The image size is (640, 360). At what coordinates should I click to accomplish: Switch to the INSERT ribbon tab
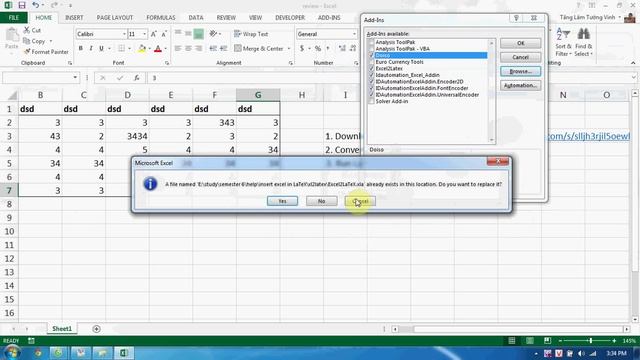tap(74, 18)
